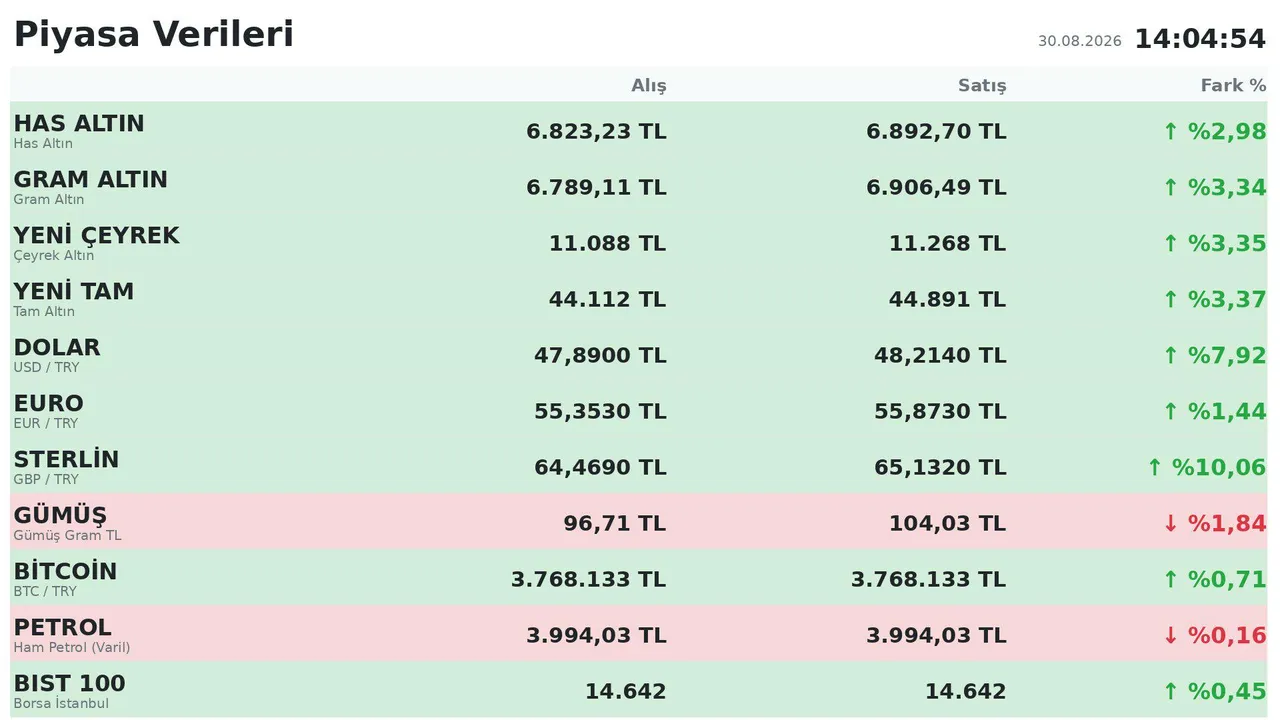The image size is (1280, 720).
Task: Click the Çeyrek Altın subtitle
Action: coord(54,255)
